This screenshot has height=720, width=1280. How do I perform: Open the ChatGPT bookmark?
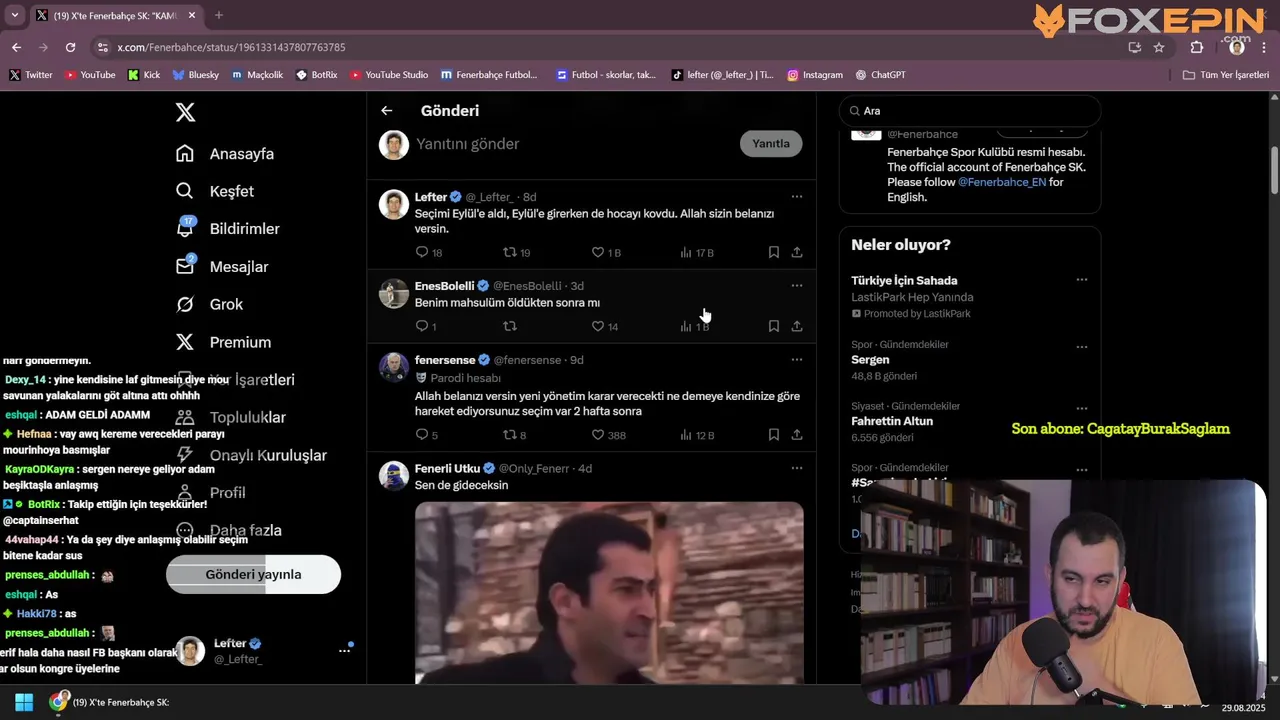(x=881, y=75)
